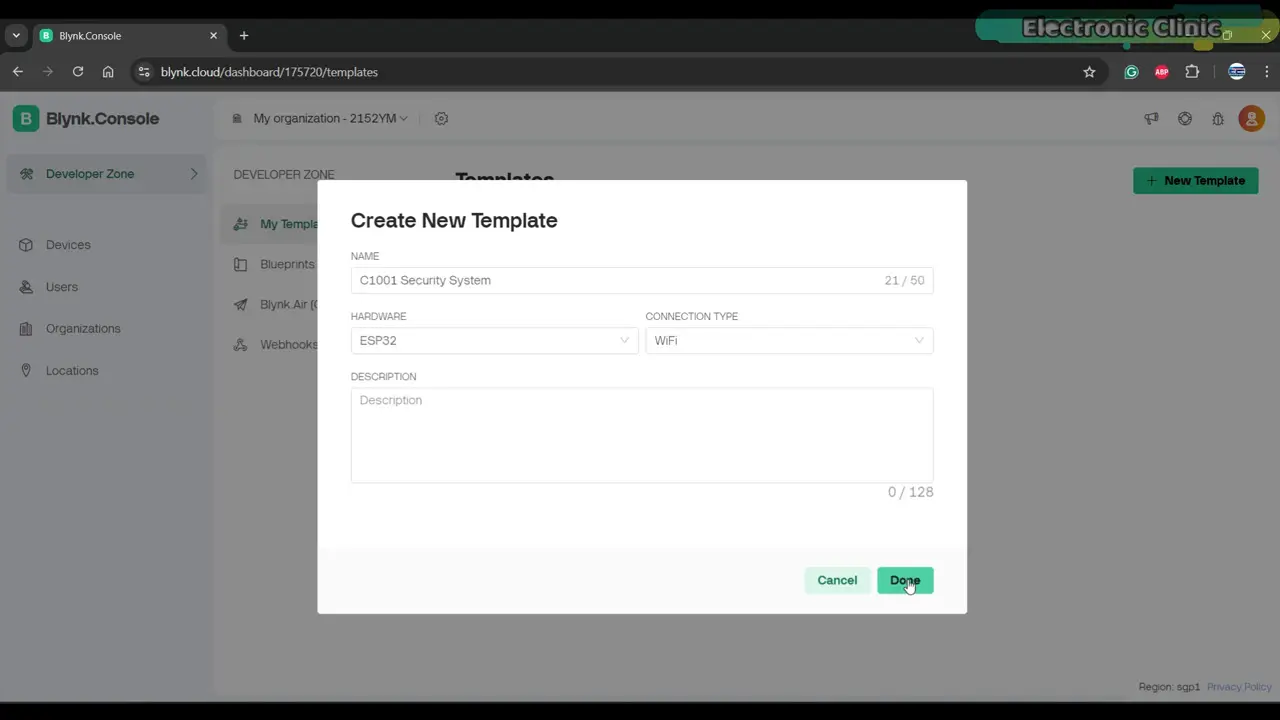Open the help lifebuoy icon

[x=1185, y=118]
